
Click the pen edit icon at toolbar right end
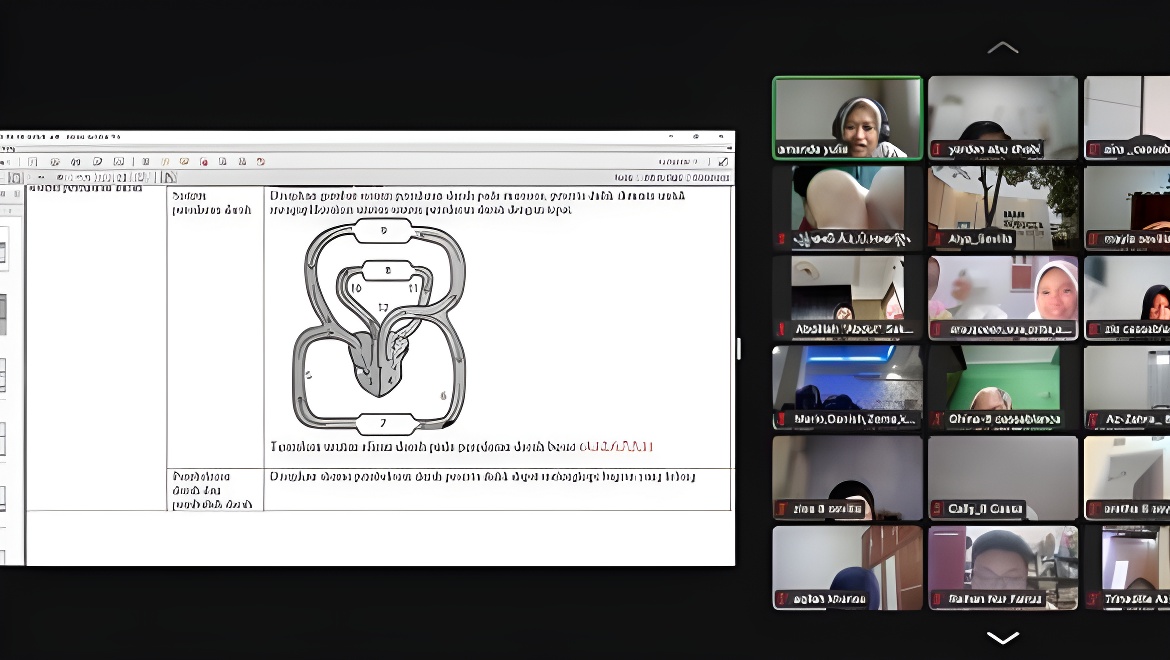point(723,161)
